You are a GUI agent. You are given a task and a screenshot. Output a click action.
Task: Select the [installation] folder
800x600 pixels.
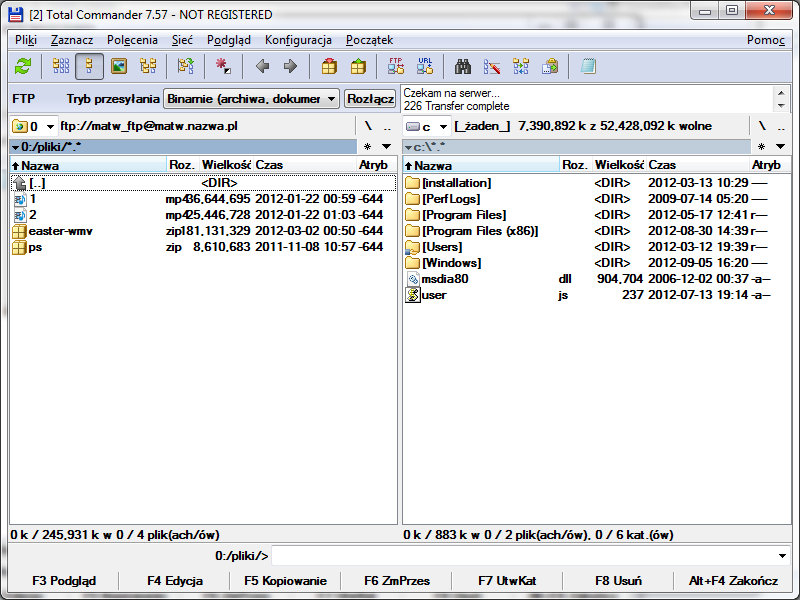(x=596, y=183)
